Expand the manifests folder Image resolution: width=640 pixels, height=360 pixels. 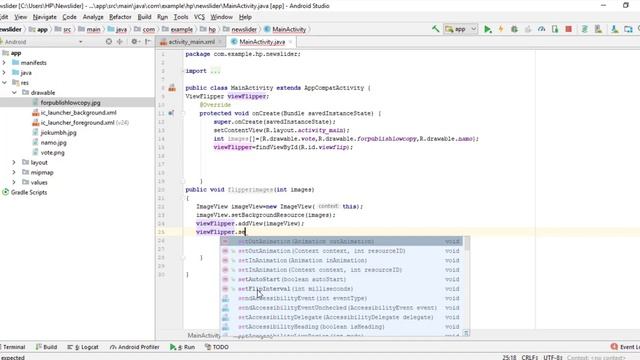pyautogui.click(x=4, y=62)
